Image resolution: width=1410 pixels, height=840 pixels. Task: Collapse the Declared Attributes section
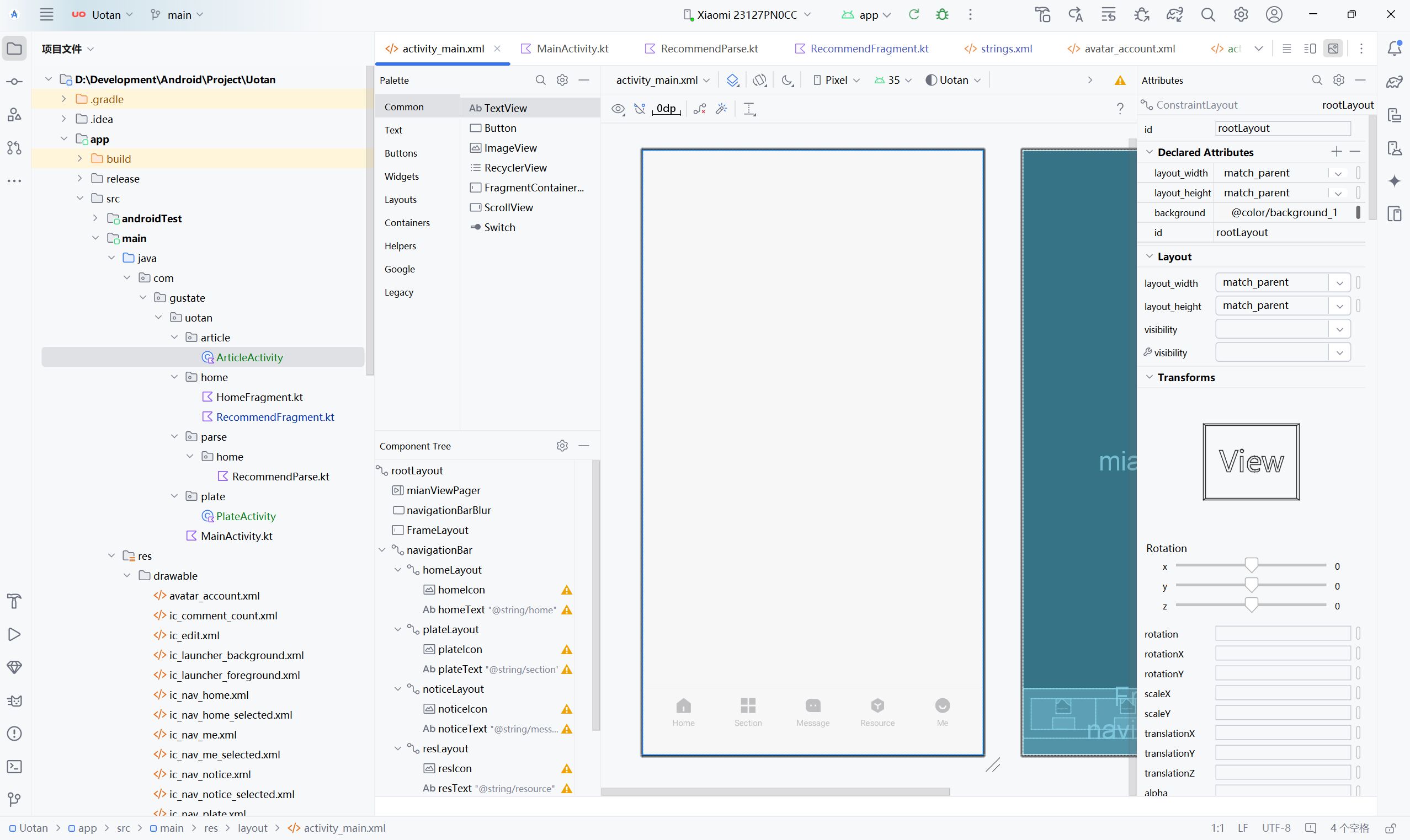tap(1150, 152)
